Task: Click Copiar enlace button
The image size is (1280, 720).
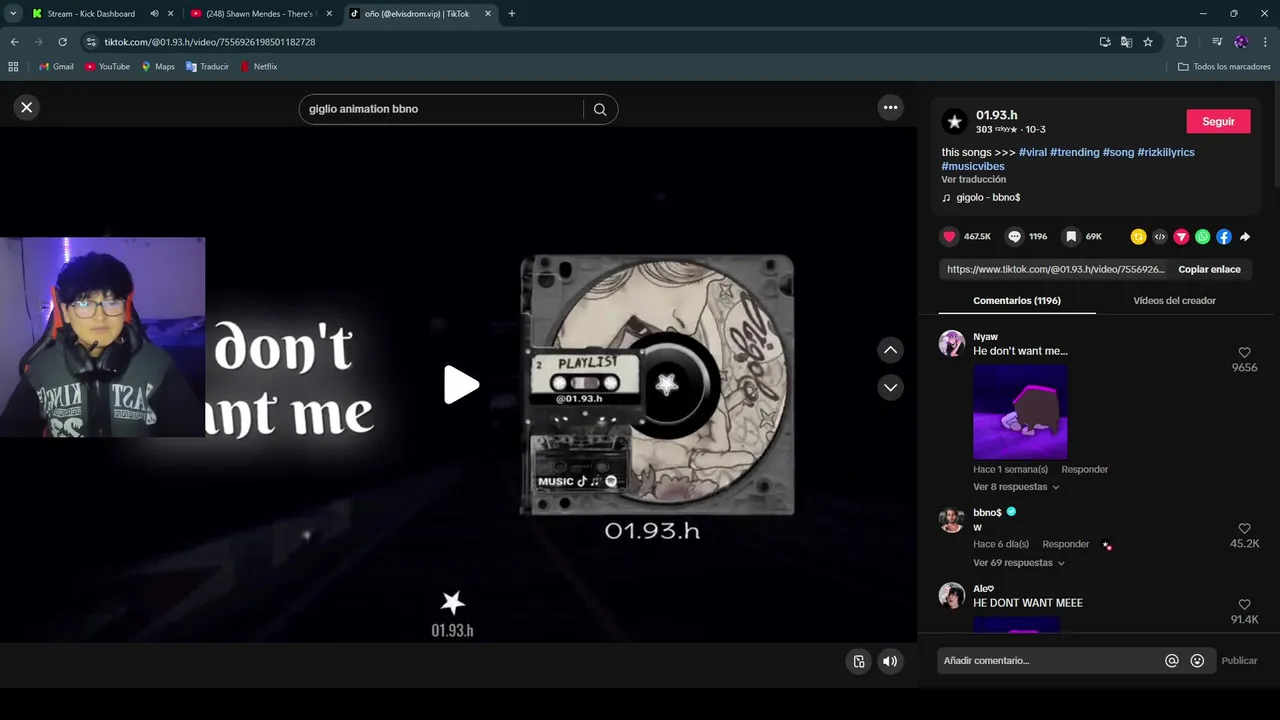Action: pyautogui.click(x=1209, y=269)
